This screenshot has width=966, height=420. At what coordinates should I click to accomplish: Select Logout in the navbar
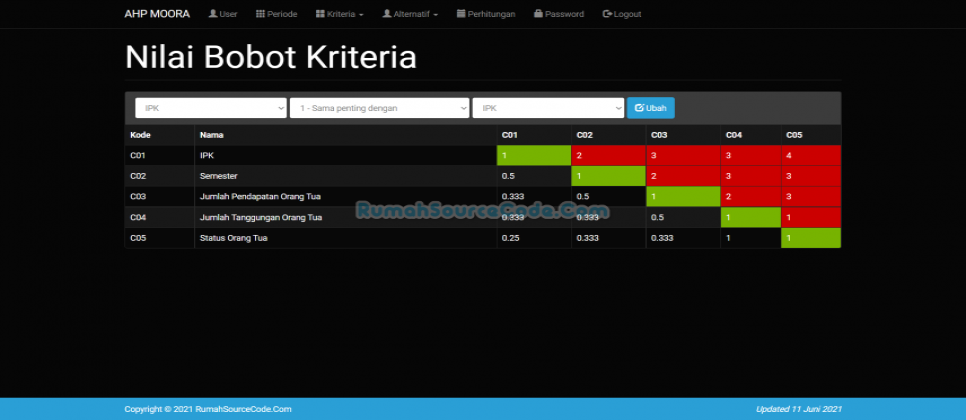pos(622,14)
